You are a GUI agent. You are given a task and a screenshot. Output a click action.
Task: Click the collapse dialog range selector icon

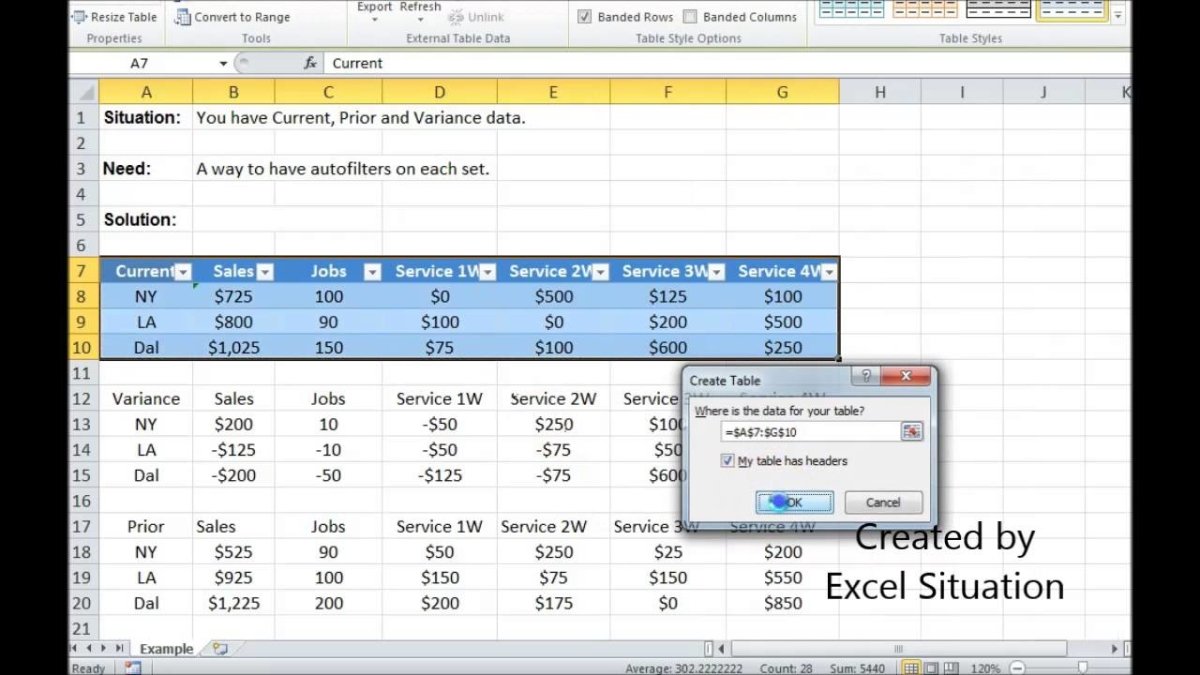coord(910,432)
